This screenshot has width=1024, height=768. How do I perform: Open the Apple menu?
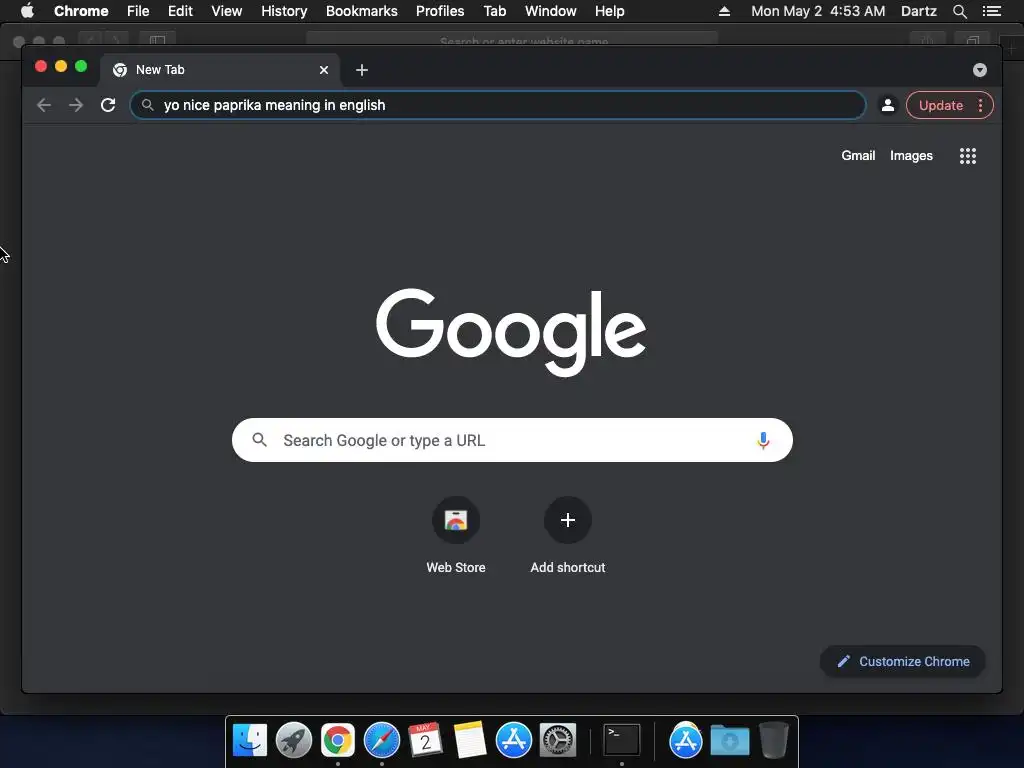click(27, 11)
